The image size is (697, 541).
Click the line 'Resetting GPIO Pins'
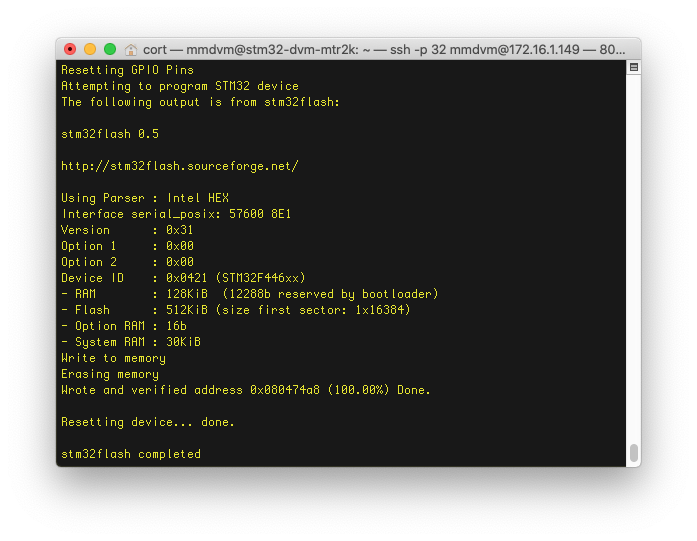coord(128,70)
